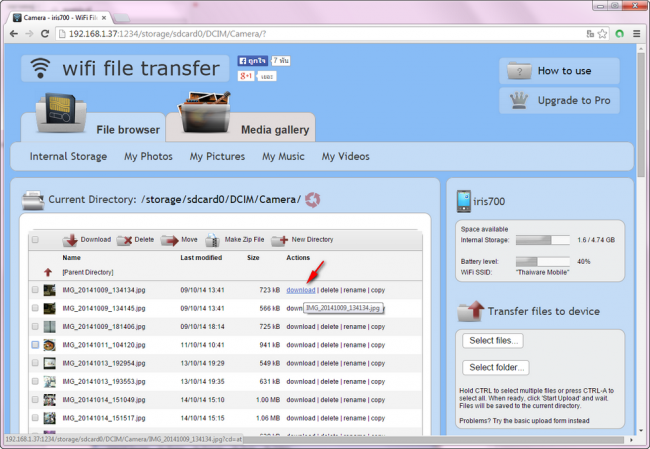Click the New Directory plus icon
The image size is (650, 449).
coord(280,240)
